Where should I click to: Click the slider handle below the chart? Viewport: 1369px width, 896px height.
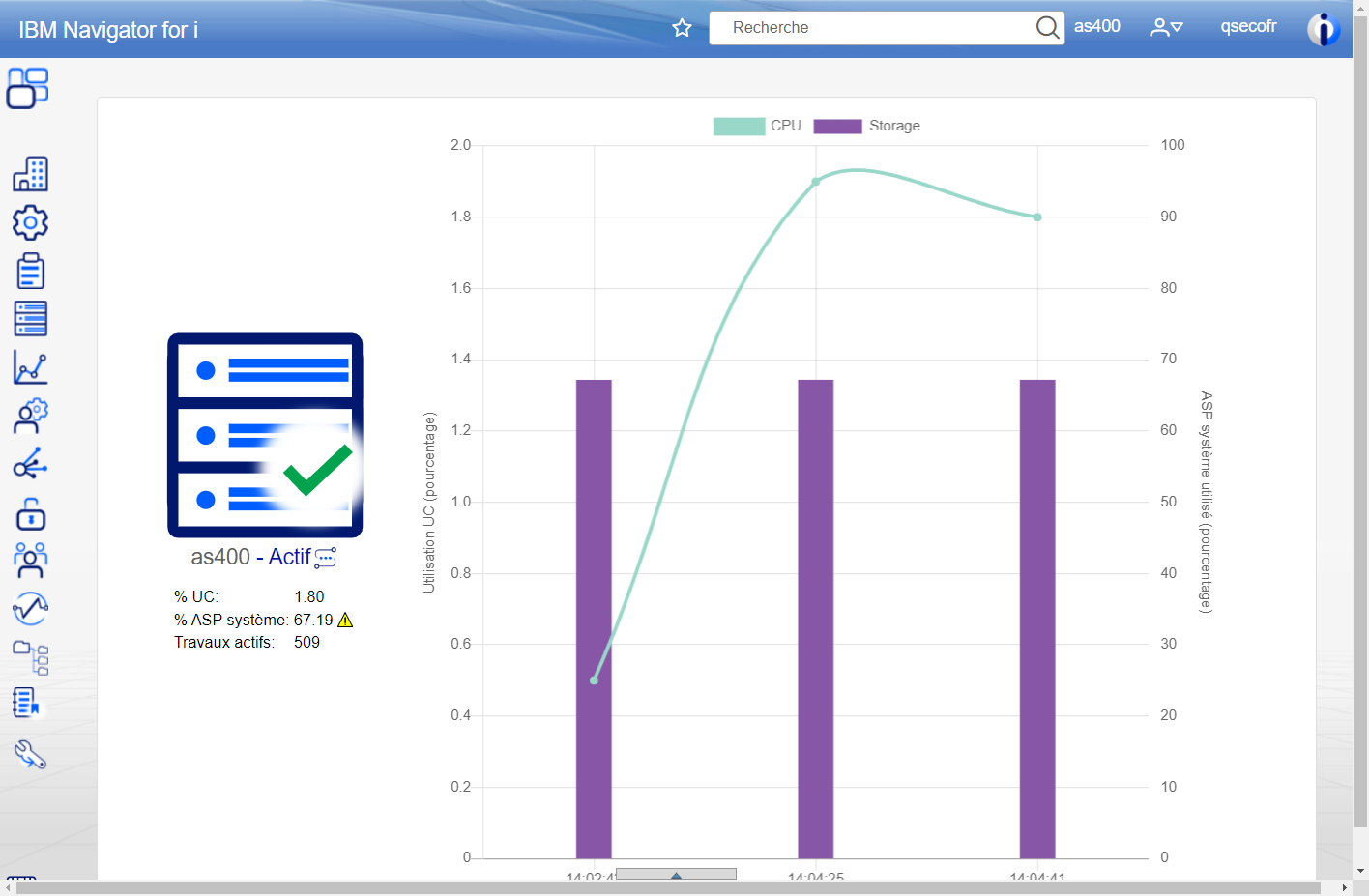(676, 874)
